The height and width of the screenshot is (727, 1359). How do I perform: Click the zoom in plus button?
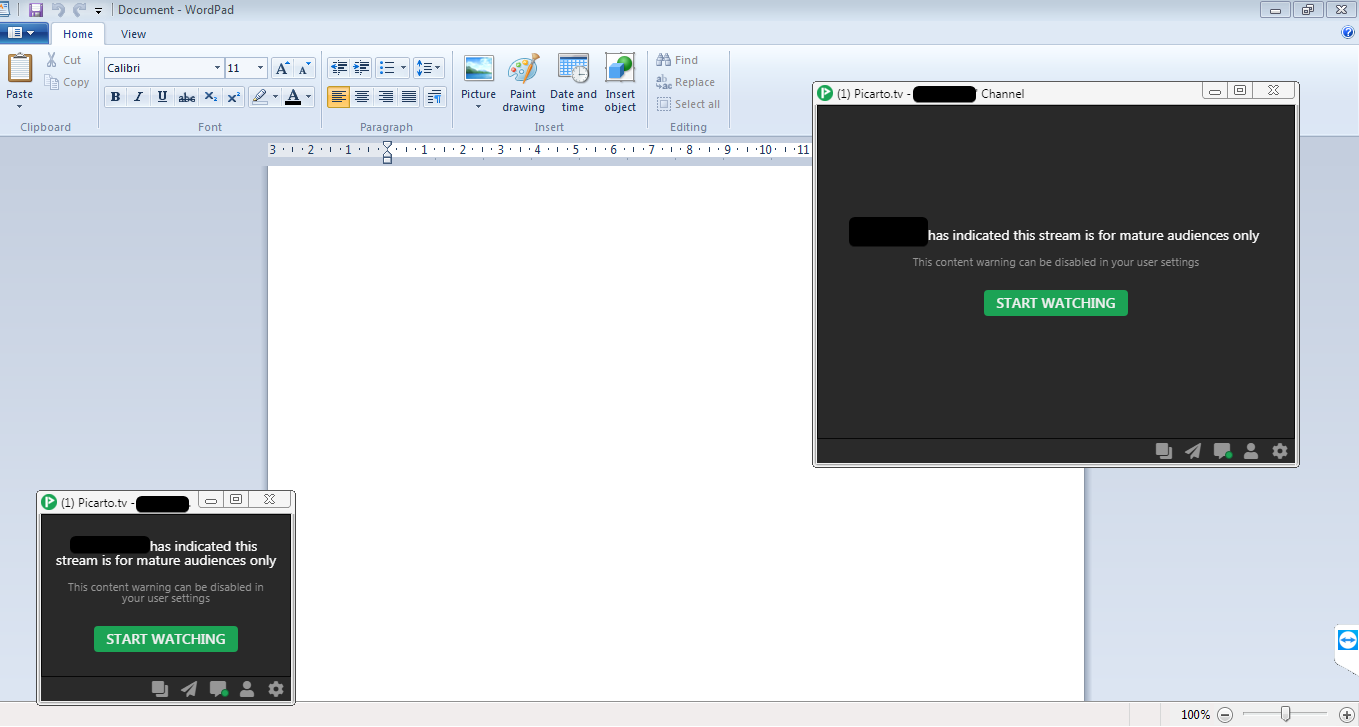coord(1346,714)
